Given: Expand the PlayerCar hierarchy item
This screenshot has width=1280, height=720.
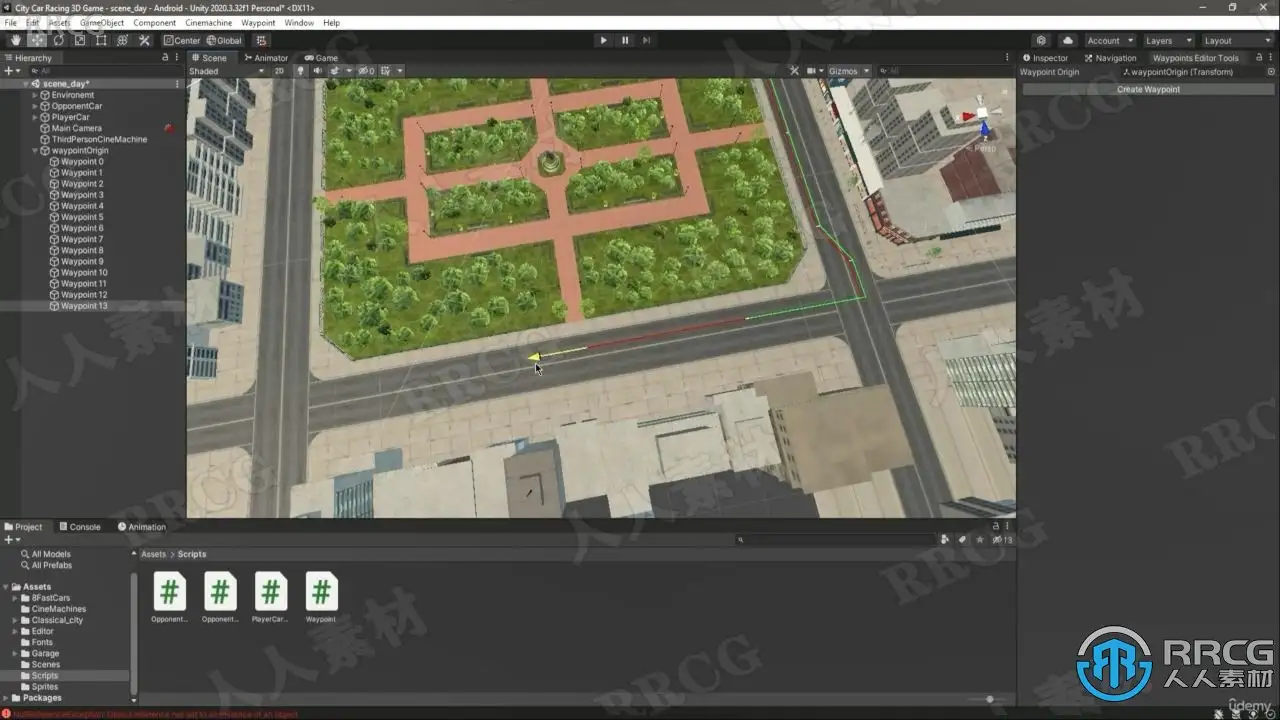Looking at the screenshot, I should click(x=35, y=117).
